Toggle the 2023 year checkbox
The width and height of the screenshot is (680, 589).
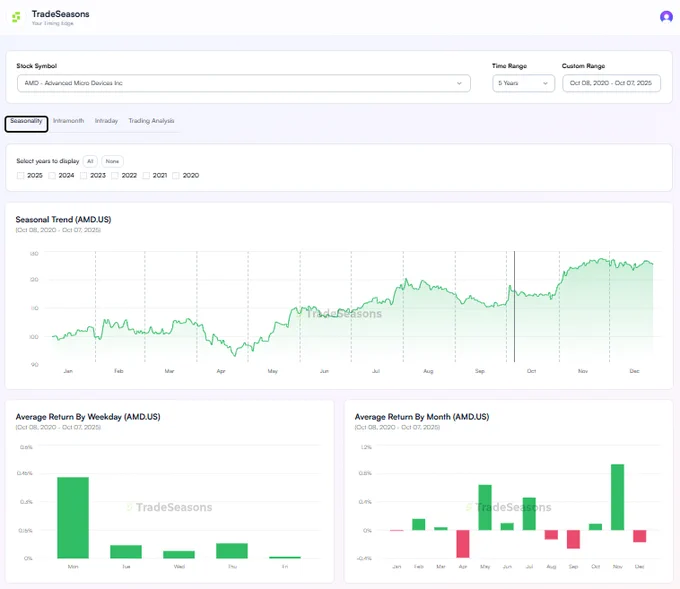83,175
